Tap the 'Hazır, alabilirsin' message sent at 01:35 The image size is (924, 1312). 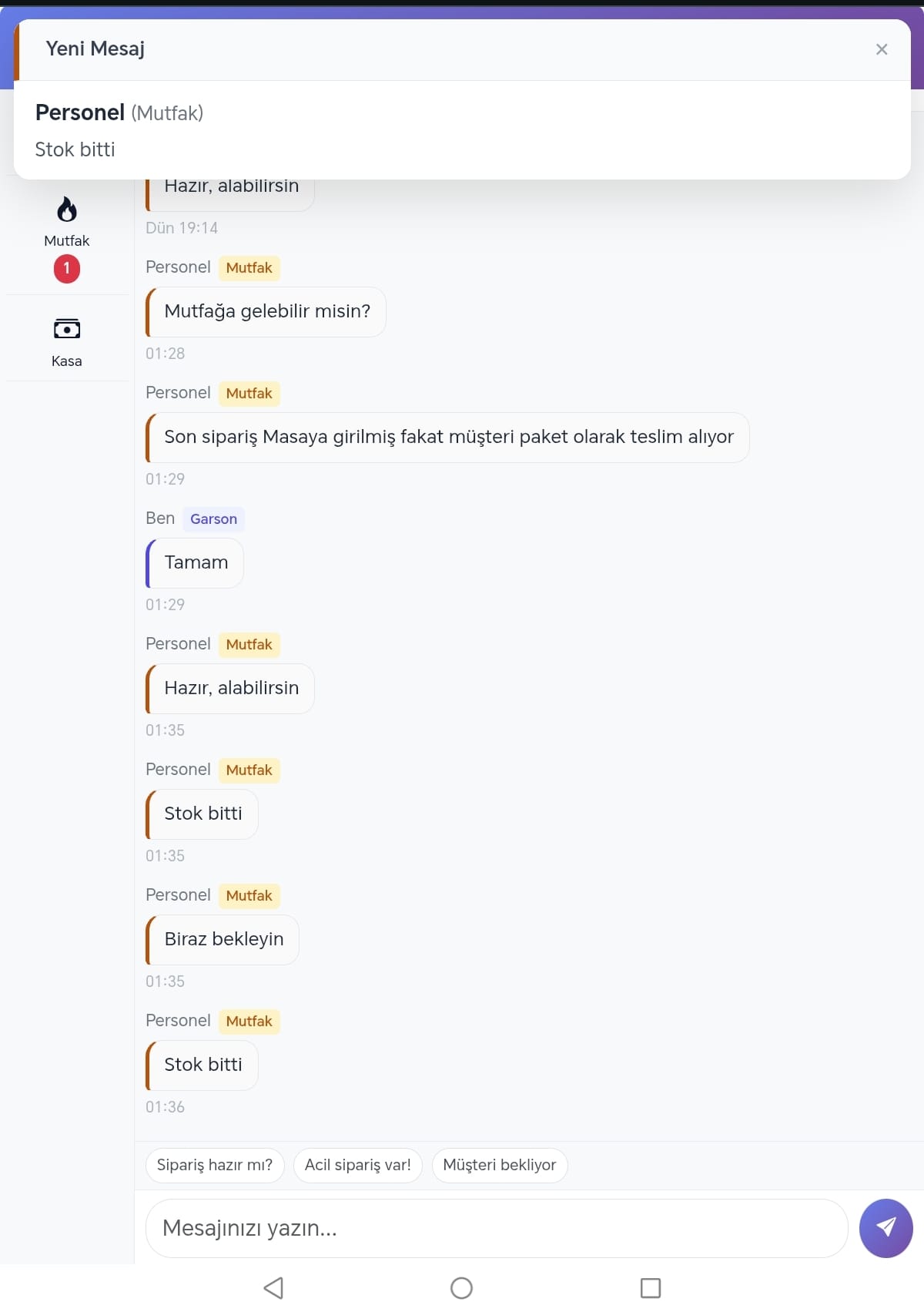click(231, 689)
